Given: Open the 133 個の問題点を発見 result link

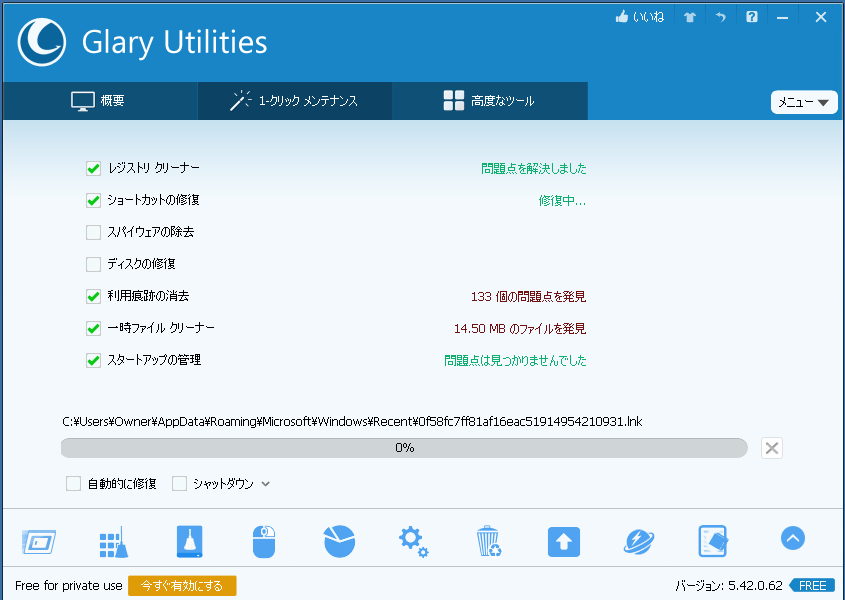Looking at the screenshot, I should [x=528, y=296].
